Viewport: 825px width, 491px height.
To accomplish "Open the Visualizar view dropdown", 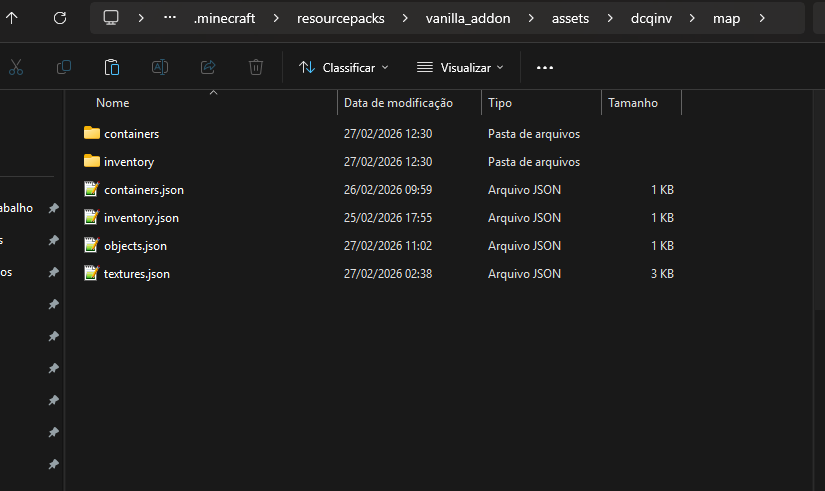I will tap(460, 67).
